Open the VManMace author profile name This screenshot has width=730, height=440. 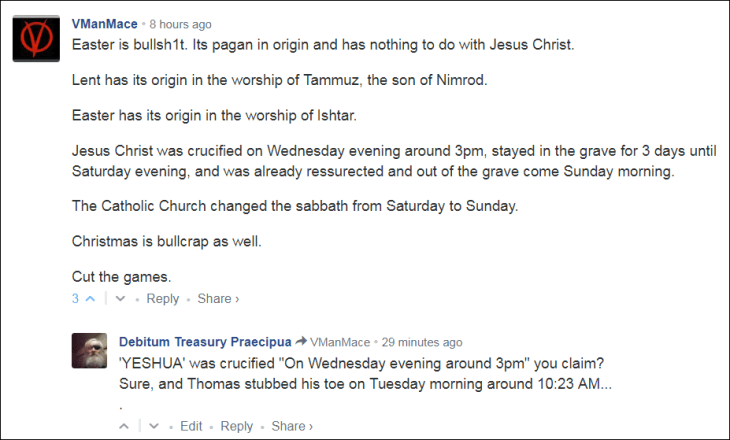click(x=104, y=23)
